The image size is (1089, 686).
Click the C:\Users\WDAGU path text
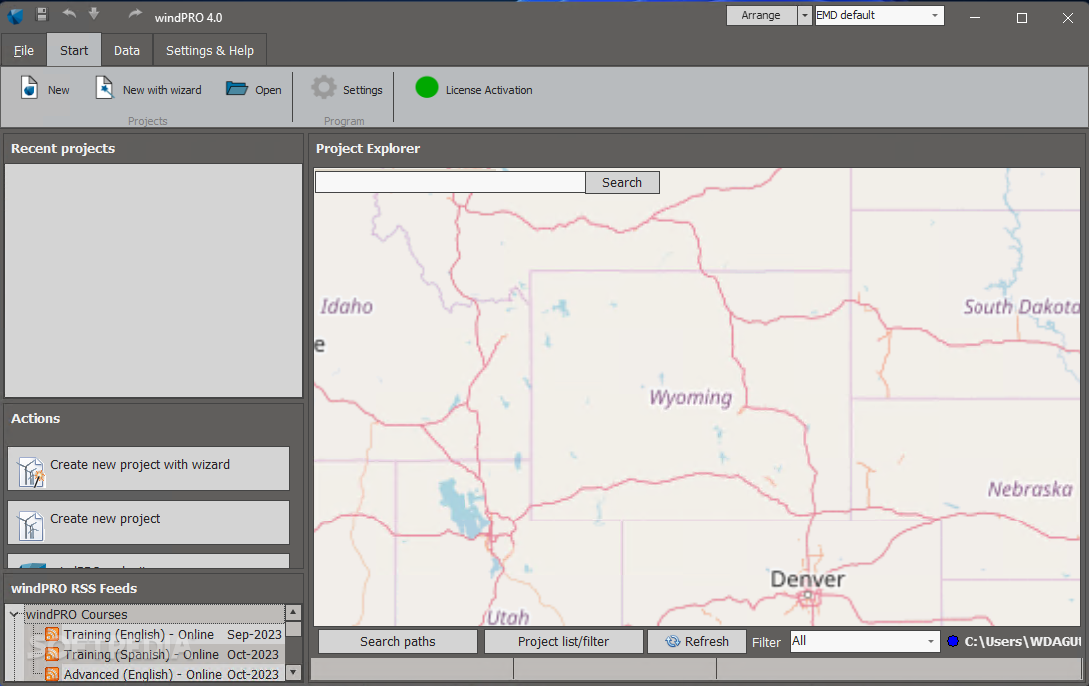coord(1022,642)
